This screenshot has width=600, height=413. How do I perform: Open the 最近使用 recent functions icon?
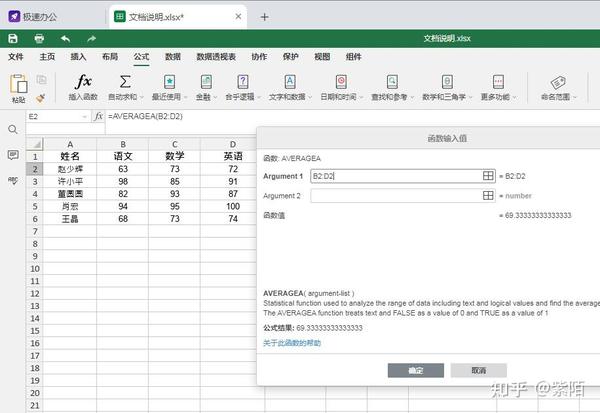click(170, 82)
